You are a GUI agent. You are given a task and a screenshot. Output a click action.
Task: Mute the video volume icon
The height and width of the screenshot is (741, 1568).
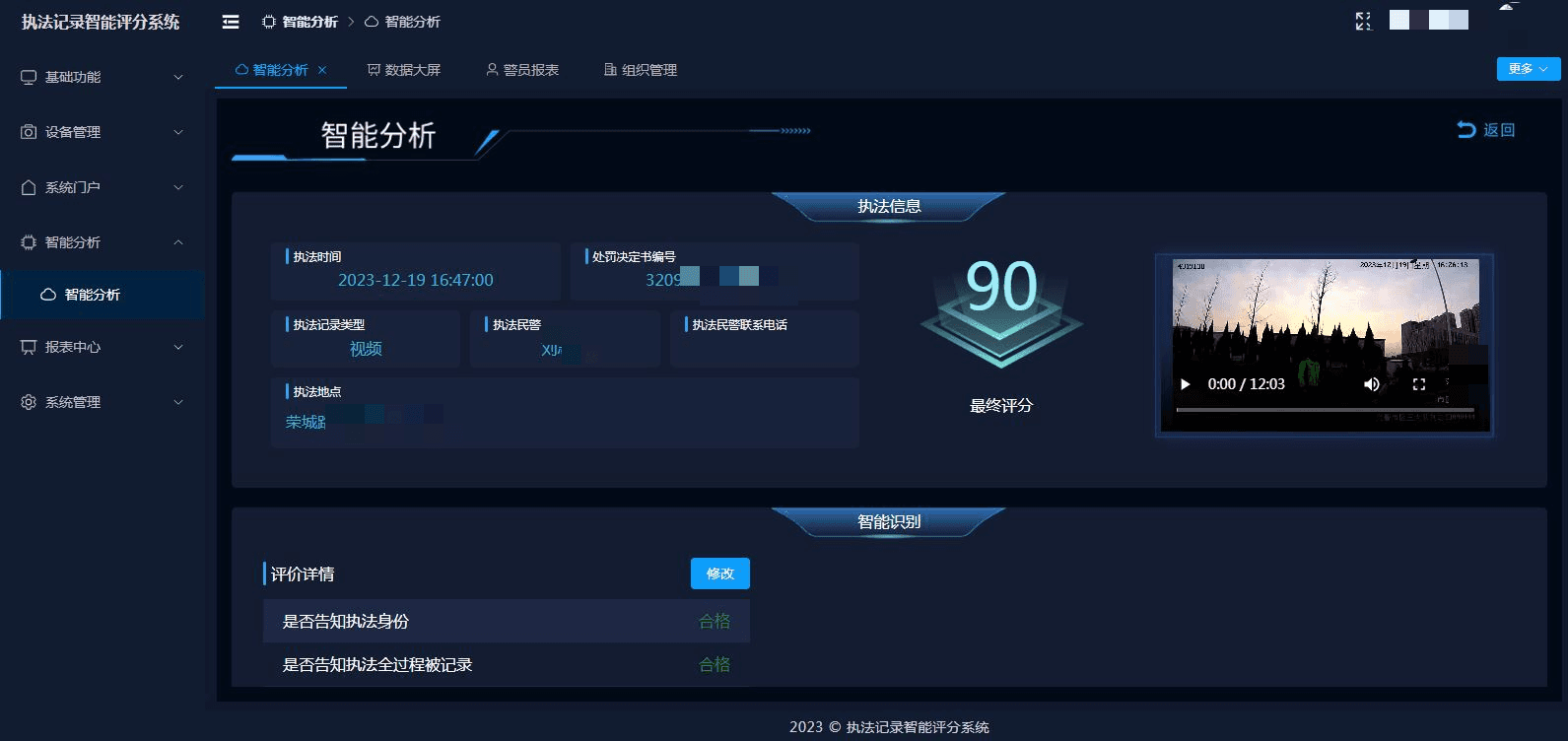[1371, 384]
